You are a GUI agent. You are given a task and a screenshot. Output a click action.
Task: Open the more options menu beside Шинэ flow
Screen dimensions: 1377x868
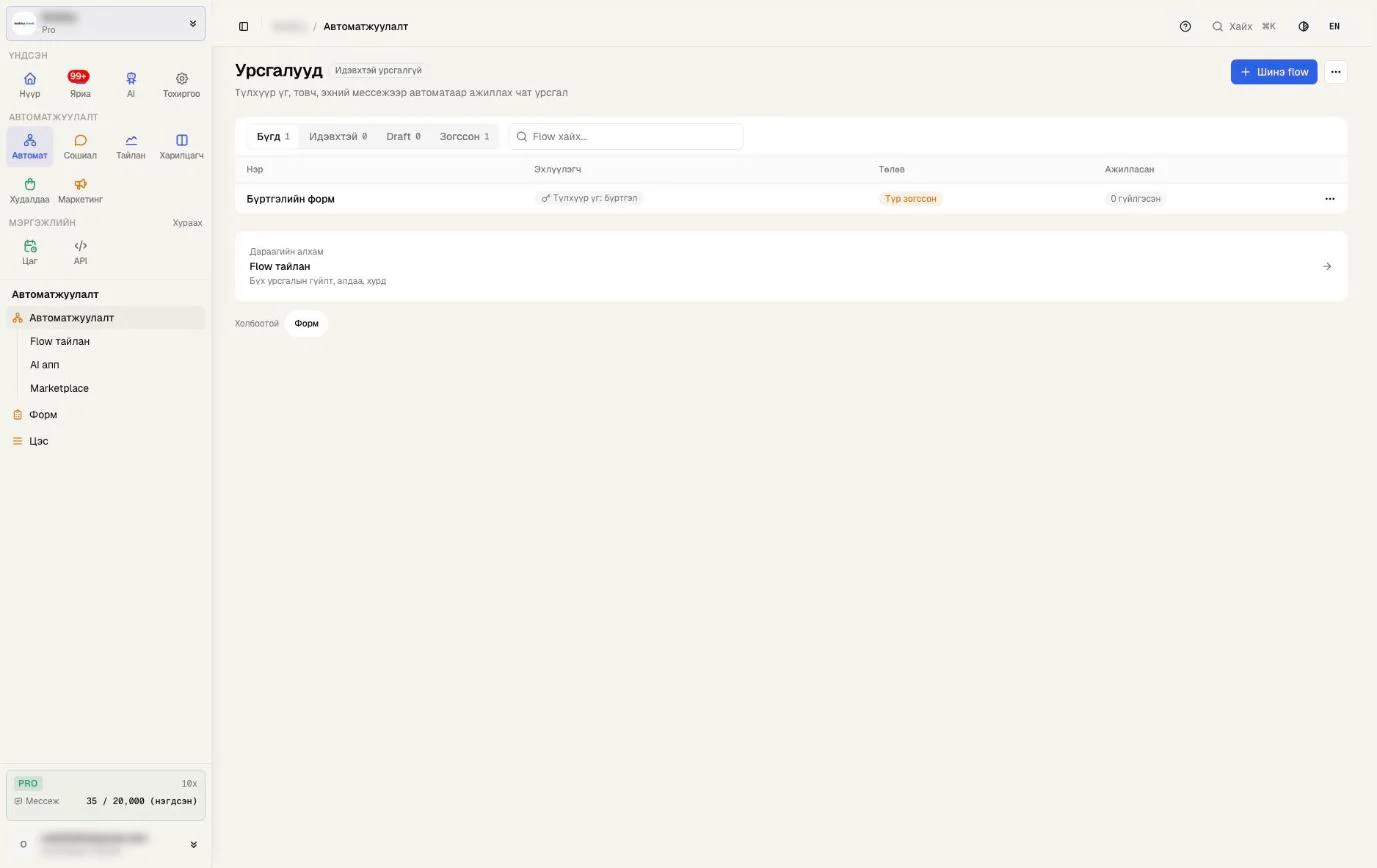pyautogui.click(x=1335, y=72)
